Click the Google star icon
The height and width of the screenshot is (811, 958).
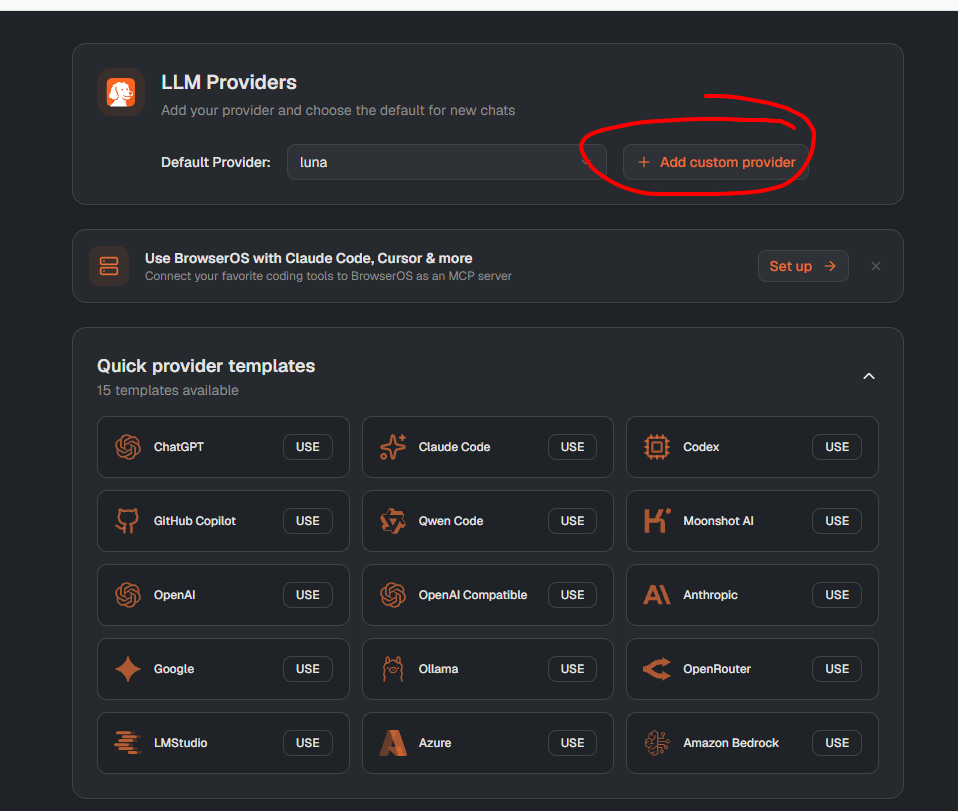[x=128, y=669]
